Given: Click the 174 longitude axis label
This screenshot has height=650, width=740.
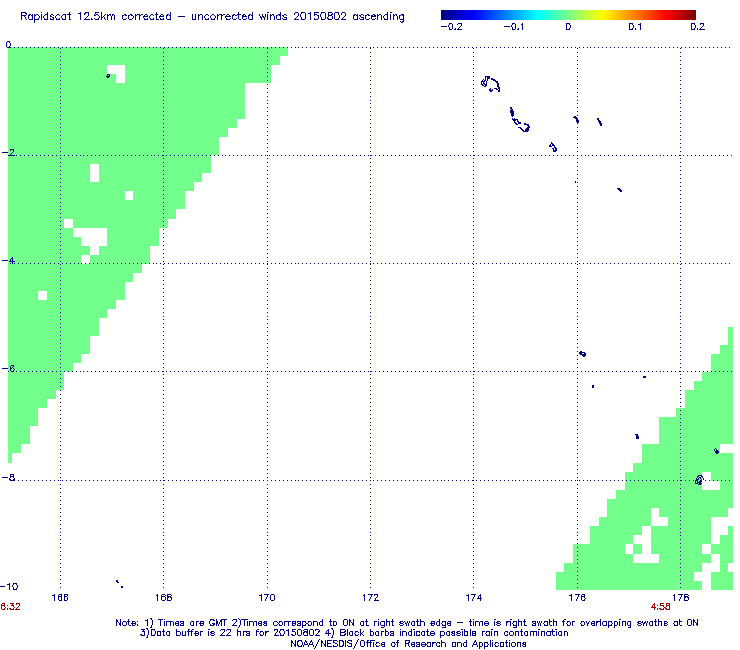Looking at the screenshot, I should tap(474, 598).
